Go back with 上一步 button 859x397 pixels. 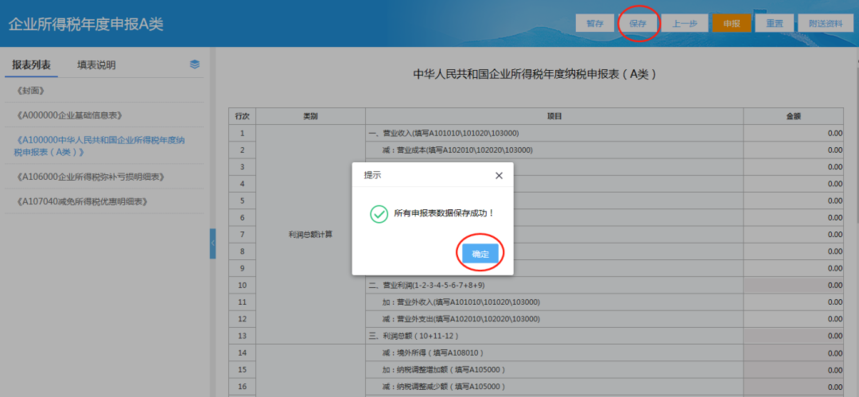685,24
